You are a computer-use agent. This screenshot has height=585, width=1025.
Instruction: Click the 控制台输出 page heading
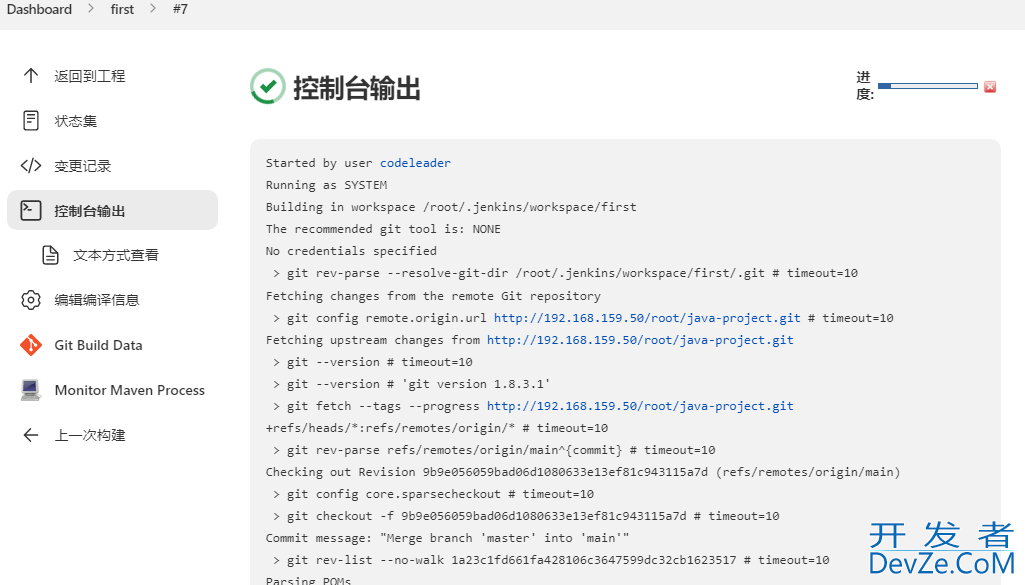[356, 88]
